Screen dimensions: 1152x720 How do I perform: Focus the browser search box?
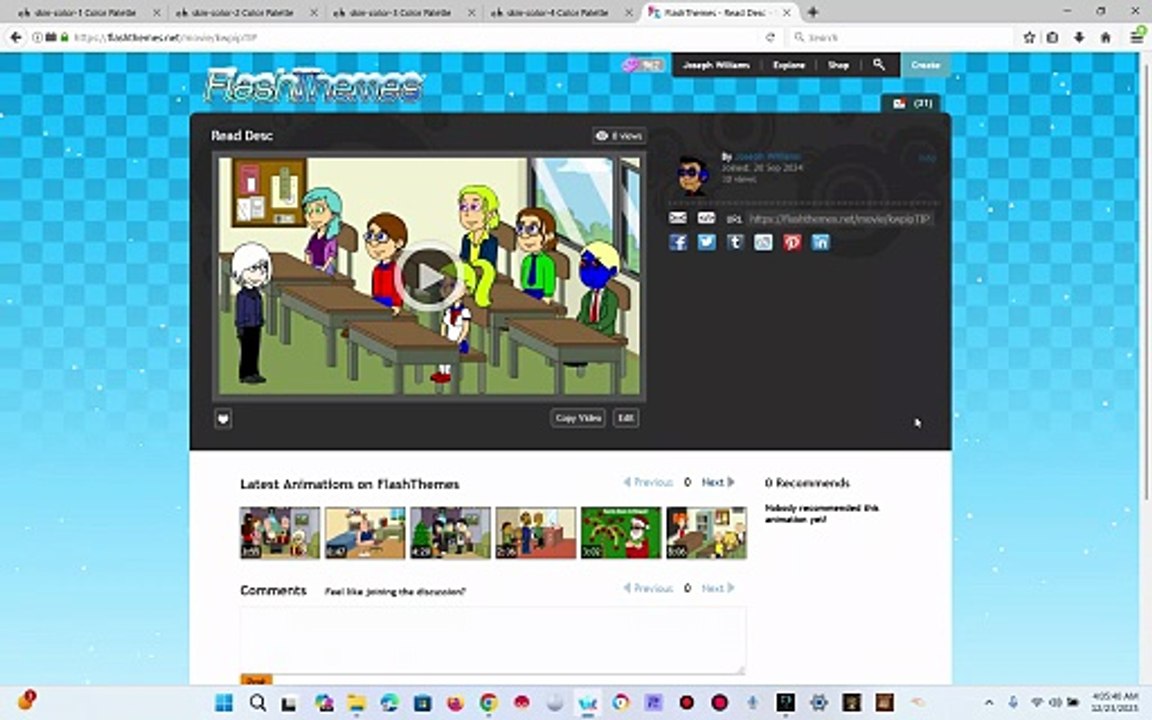click(900, 37)
